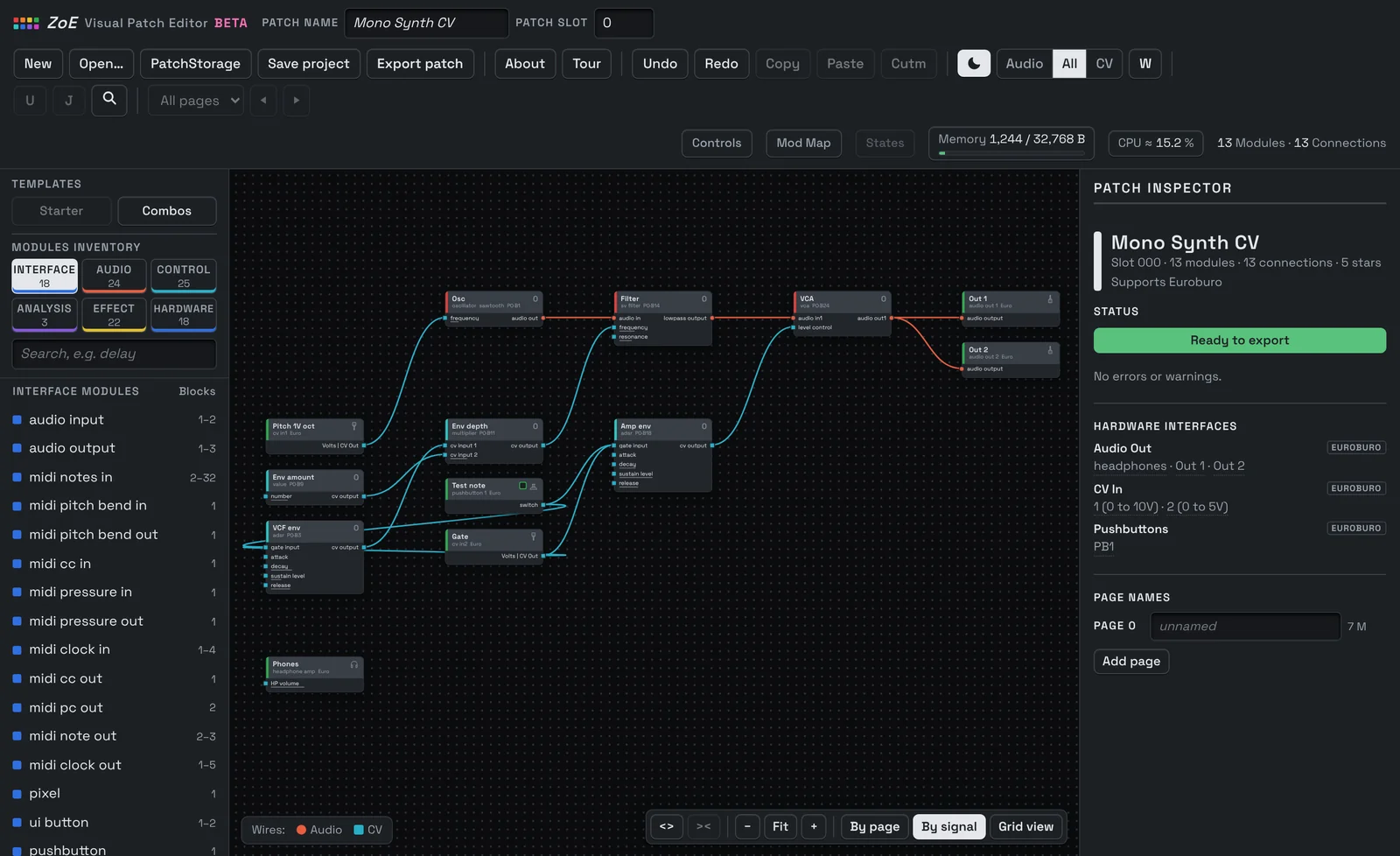1400x856 pixels.
Task: Click the Pitch 1V oct jack icon
Action: [354, 426]
